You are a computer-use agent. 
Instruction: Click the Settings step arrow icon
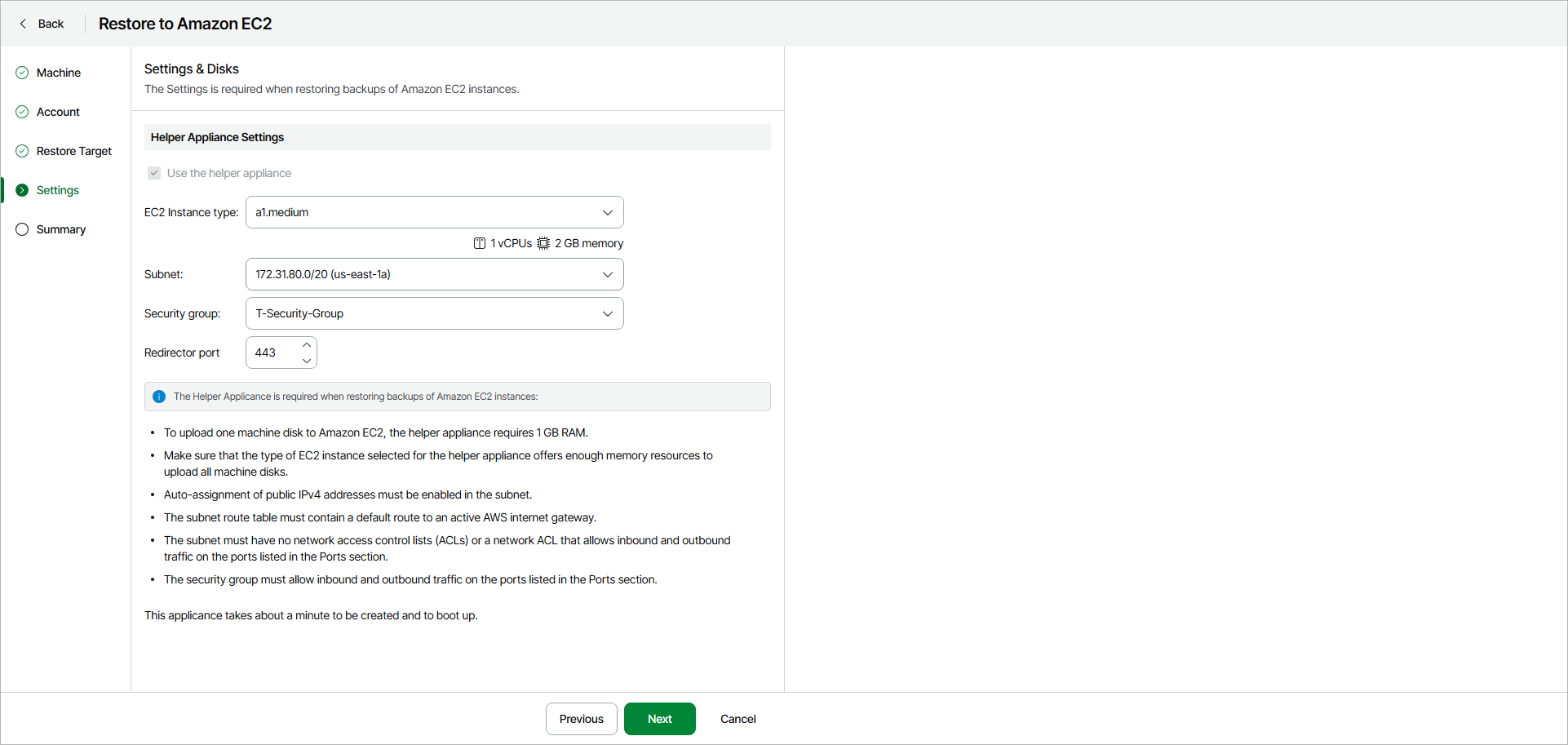[x=22, y=190]
